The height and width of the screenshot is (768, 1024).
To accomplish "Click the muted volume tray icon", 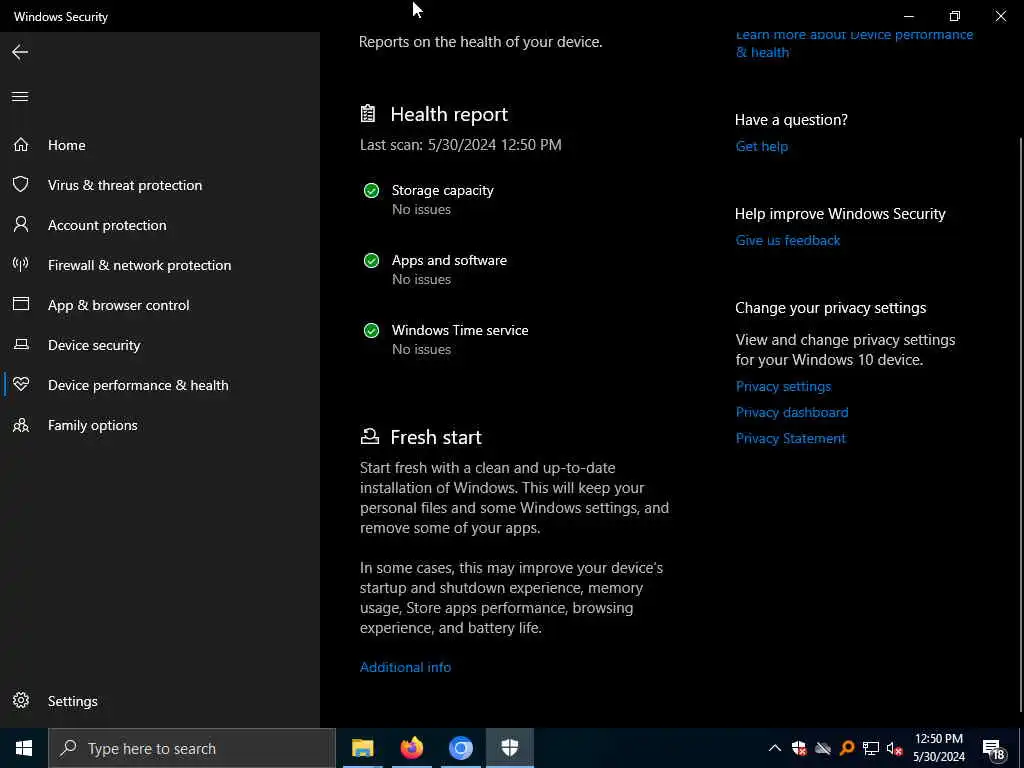I will [894, 748].
